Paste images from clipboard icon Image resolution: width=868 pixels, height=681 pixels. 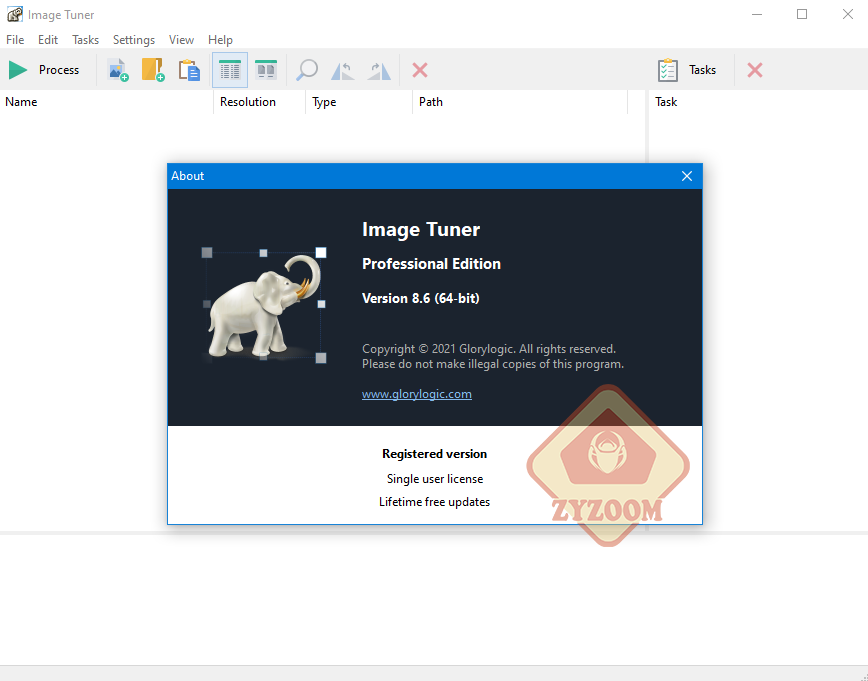click(x=189, y=70)
